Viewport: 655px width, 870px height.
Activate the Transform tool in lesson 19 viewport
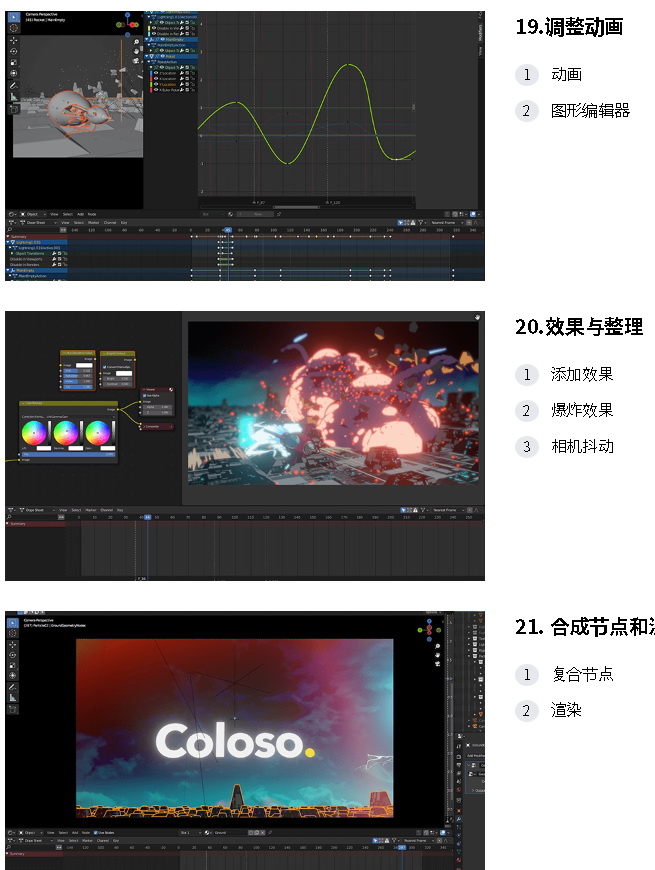pyautogui.click(x=13, y=73)
